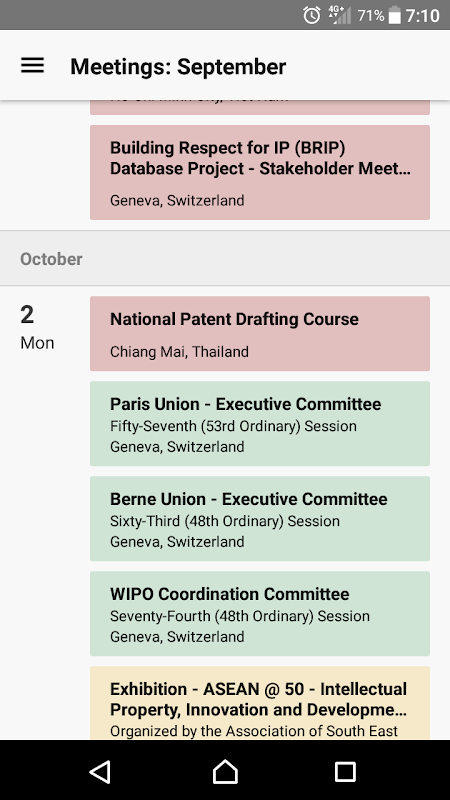Screen dimensions: 450x800
Task: Open the partially hidden meeting card at top
Action: 260,107
